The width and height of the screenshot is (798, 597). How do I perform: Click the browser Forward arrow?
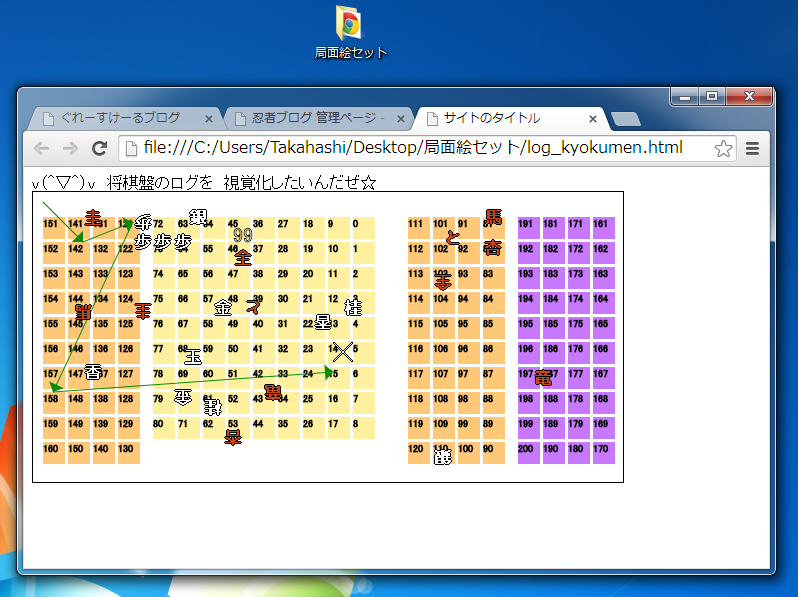[x=70, y=148]
